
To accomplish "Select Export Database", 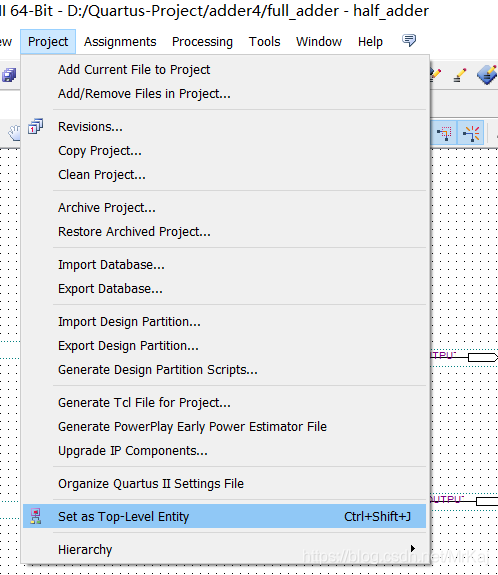I will pos(224,289).
